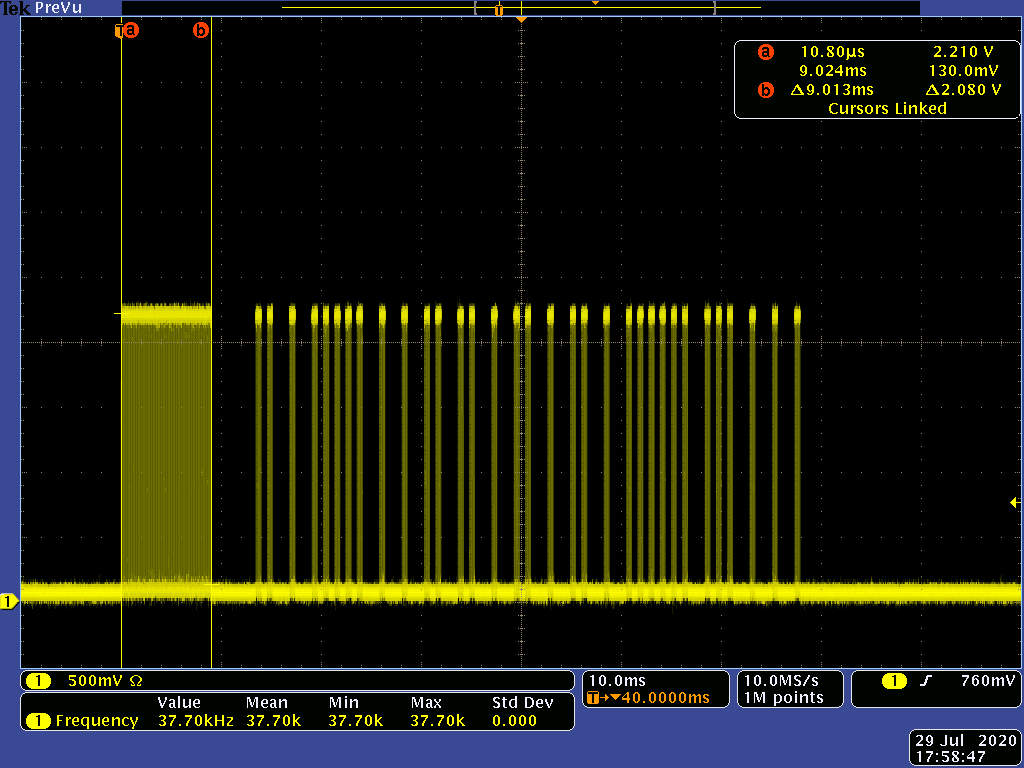Click the 2.210 V cursor a voltage readout

(x=964, y=52)
